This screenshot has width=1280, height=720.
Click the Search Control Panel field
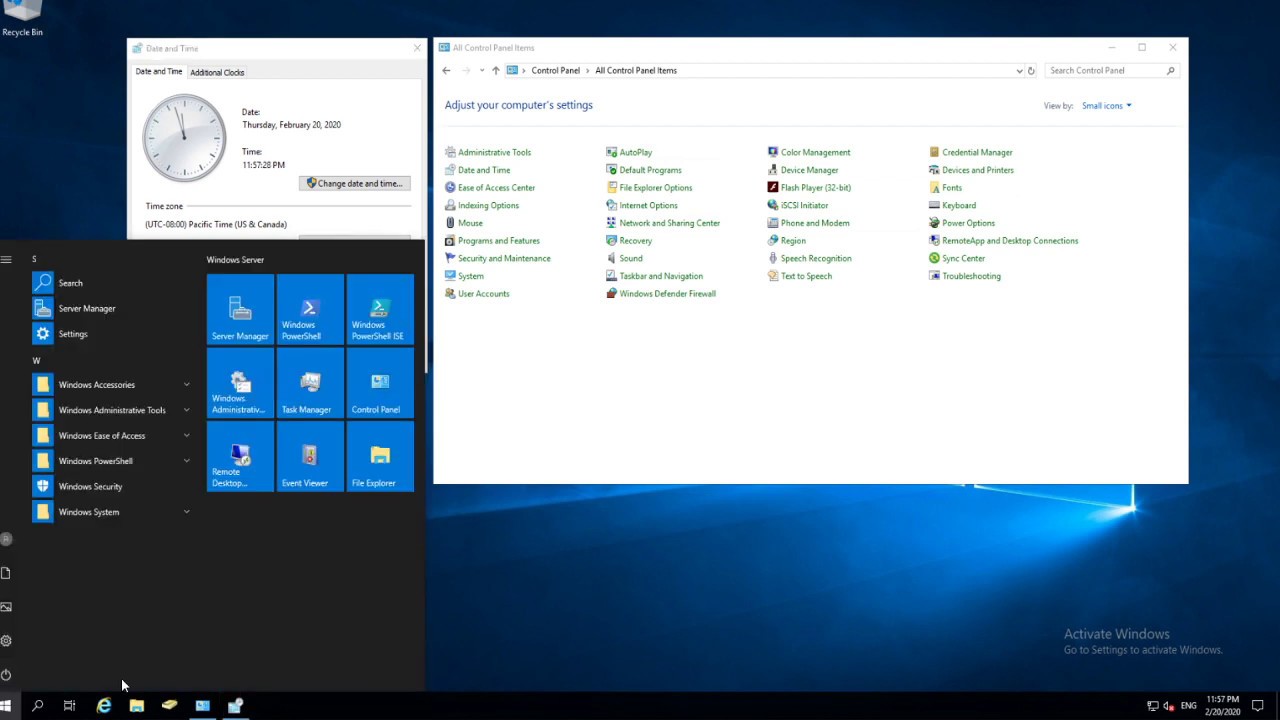[1110, 71]
